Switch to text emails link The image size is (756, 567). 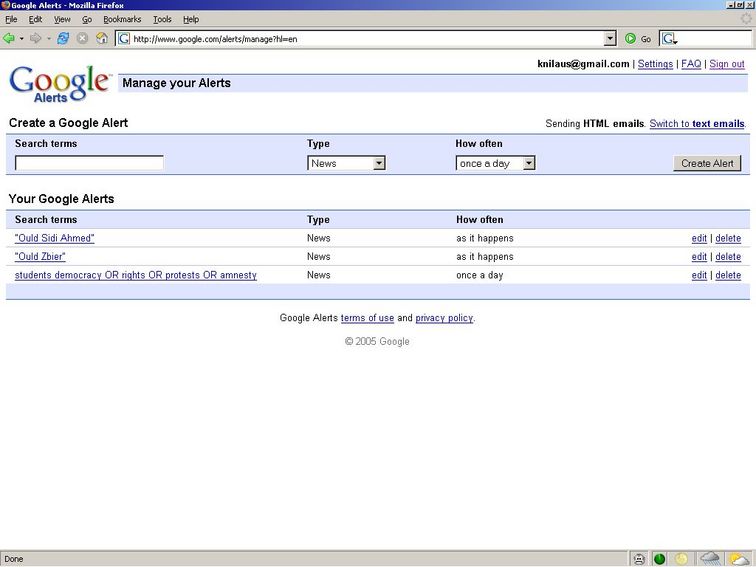(x=697, y=123)
